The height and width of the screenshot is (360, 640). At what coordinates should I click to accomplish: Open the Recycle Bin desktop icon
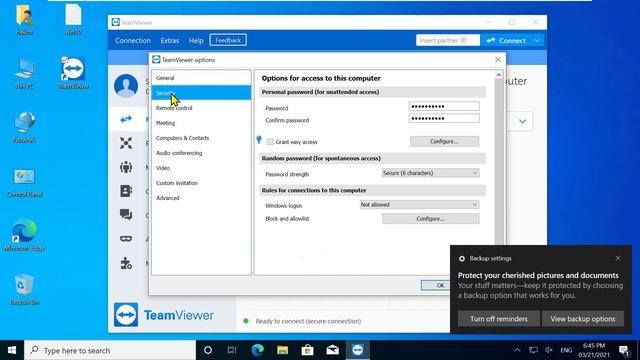(24, 289)
